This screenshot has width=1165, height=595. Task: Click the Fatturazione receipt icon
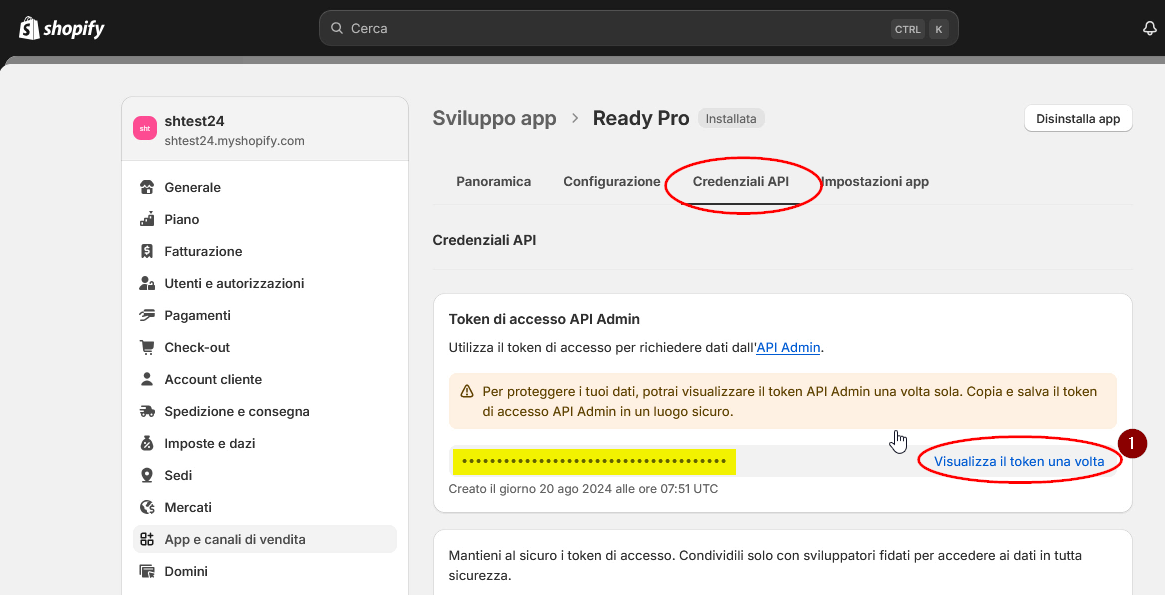click(147, 251)
